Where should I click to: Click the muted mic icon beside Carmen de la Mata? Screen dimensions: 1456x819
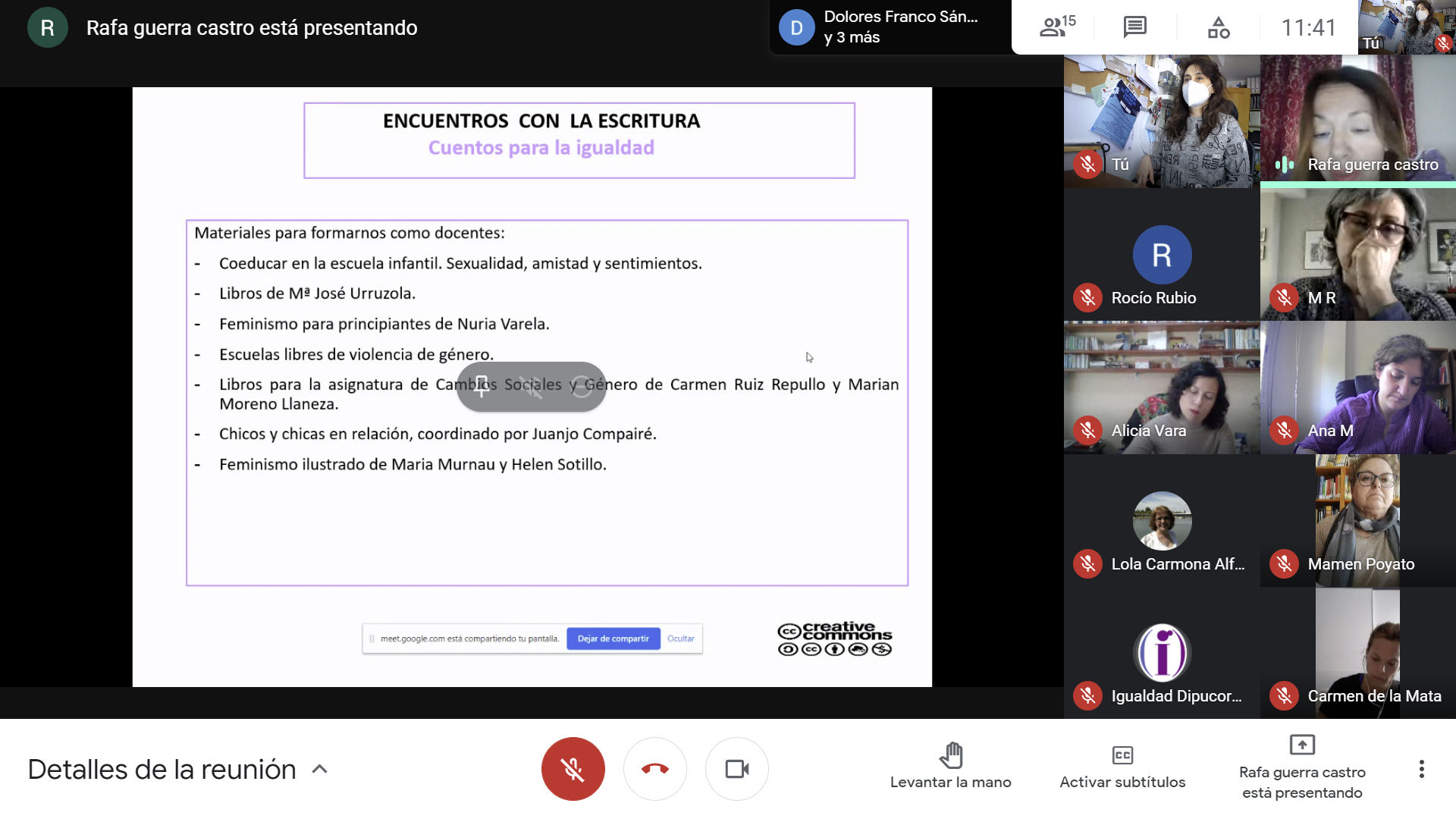(x=1284, y=695)
